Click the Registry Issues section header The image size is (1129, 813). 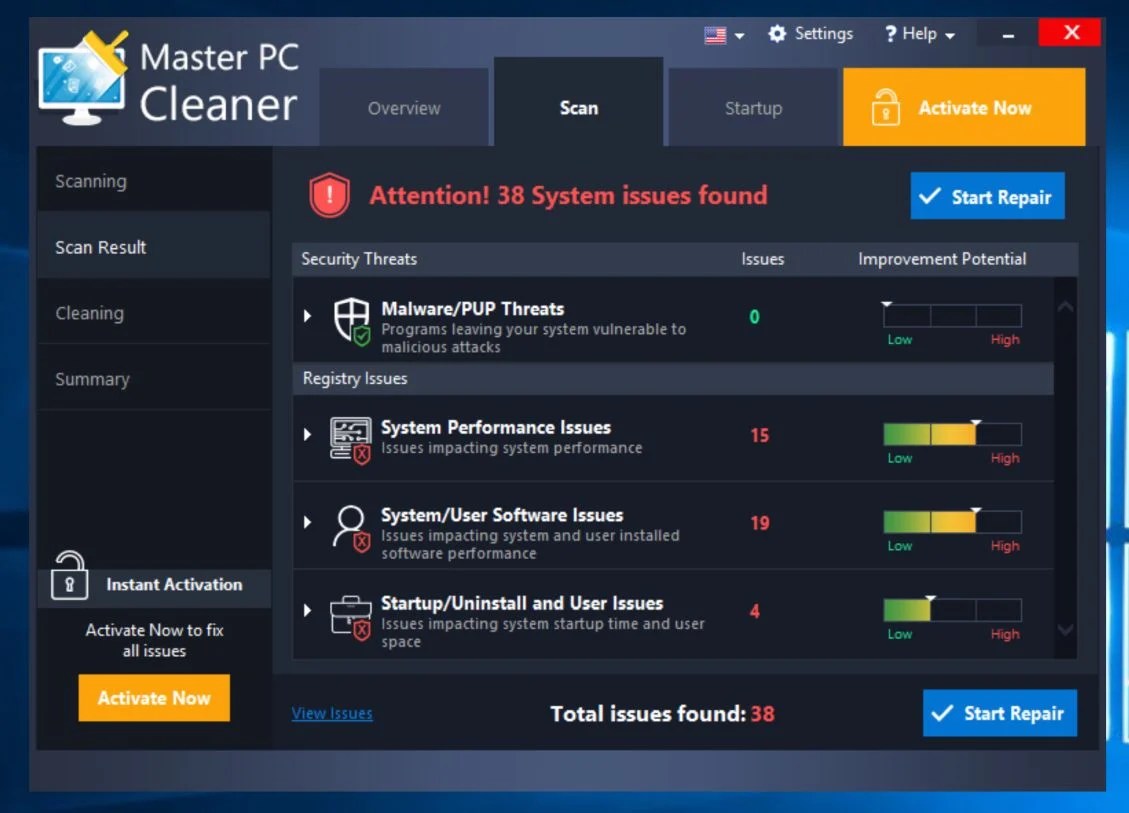coord(673,378)
